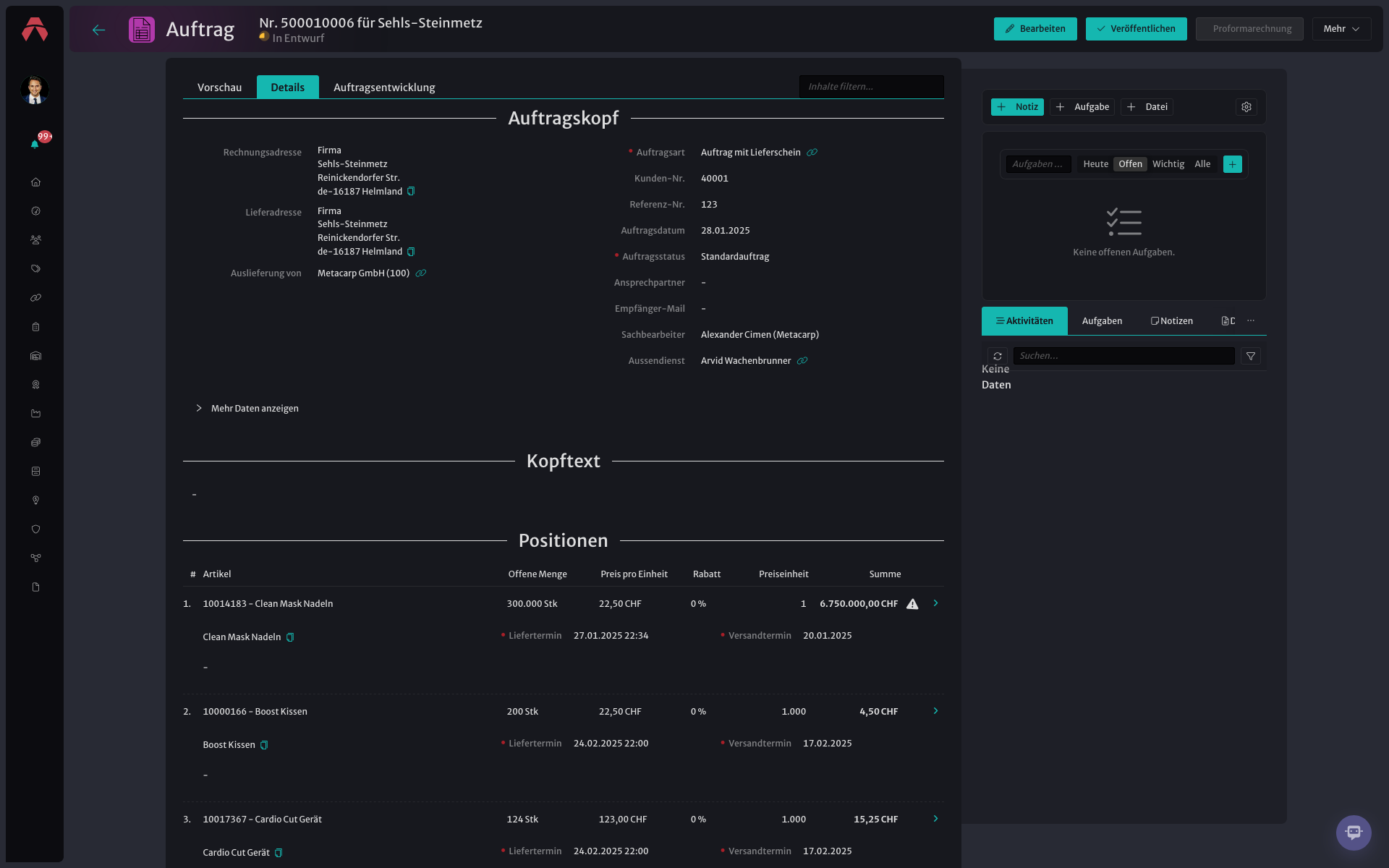Screen dimensions: 1389x868
Task: Copy the Cardio Cut Gerät description
Action: [x=279, y=853]
